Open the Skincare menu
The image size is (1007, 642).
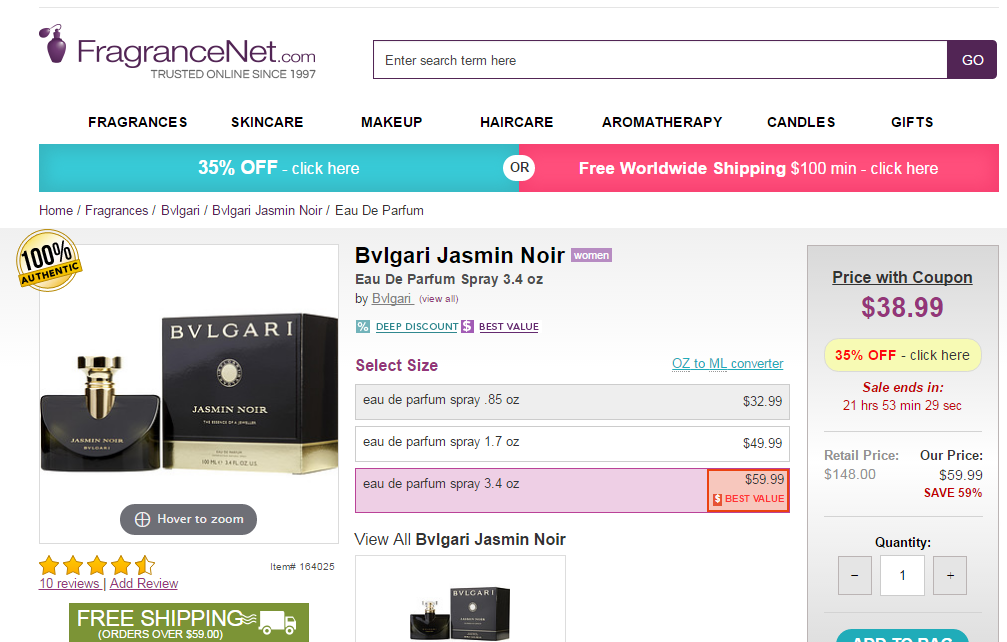tap(267, 122)
